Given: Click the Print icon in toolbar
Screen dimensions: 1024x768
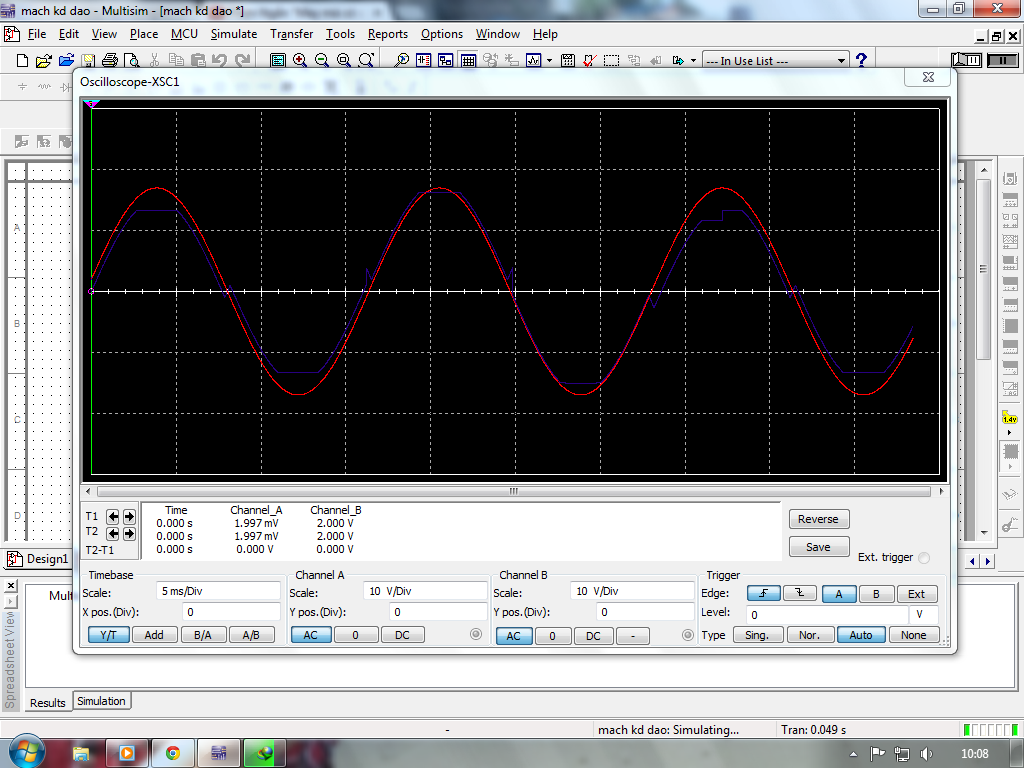Looking at the screenshot, I should click(110, 61).
